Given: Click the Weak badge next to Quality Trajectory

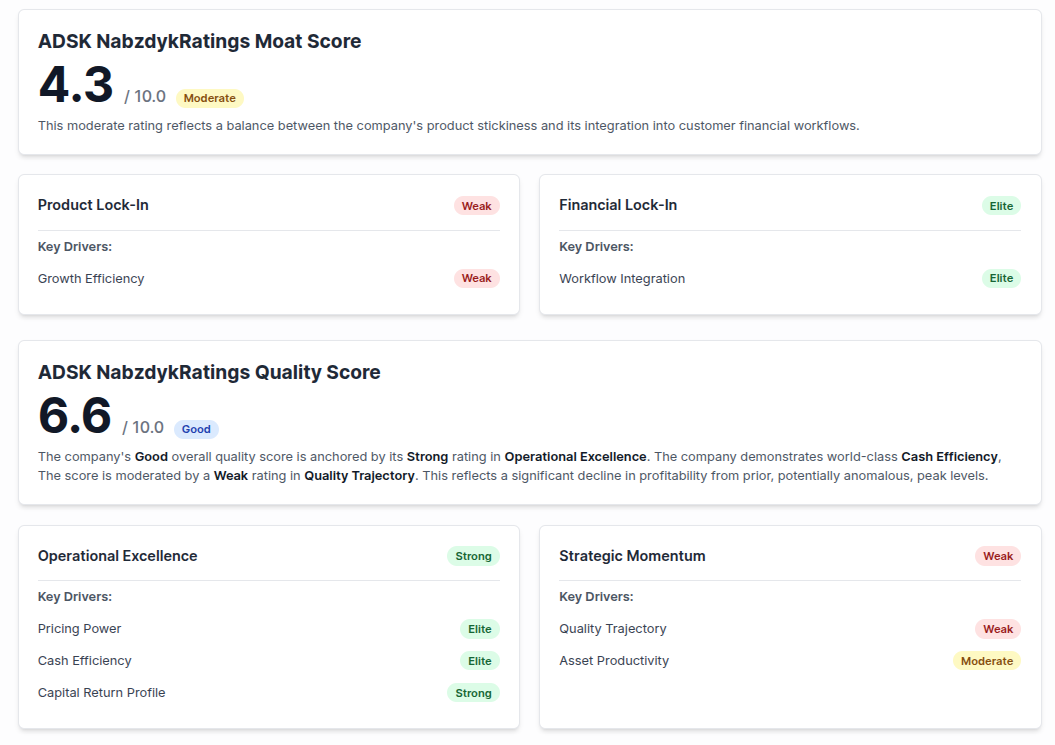Looking at the screenshot, I should (998, 629).
